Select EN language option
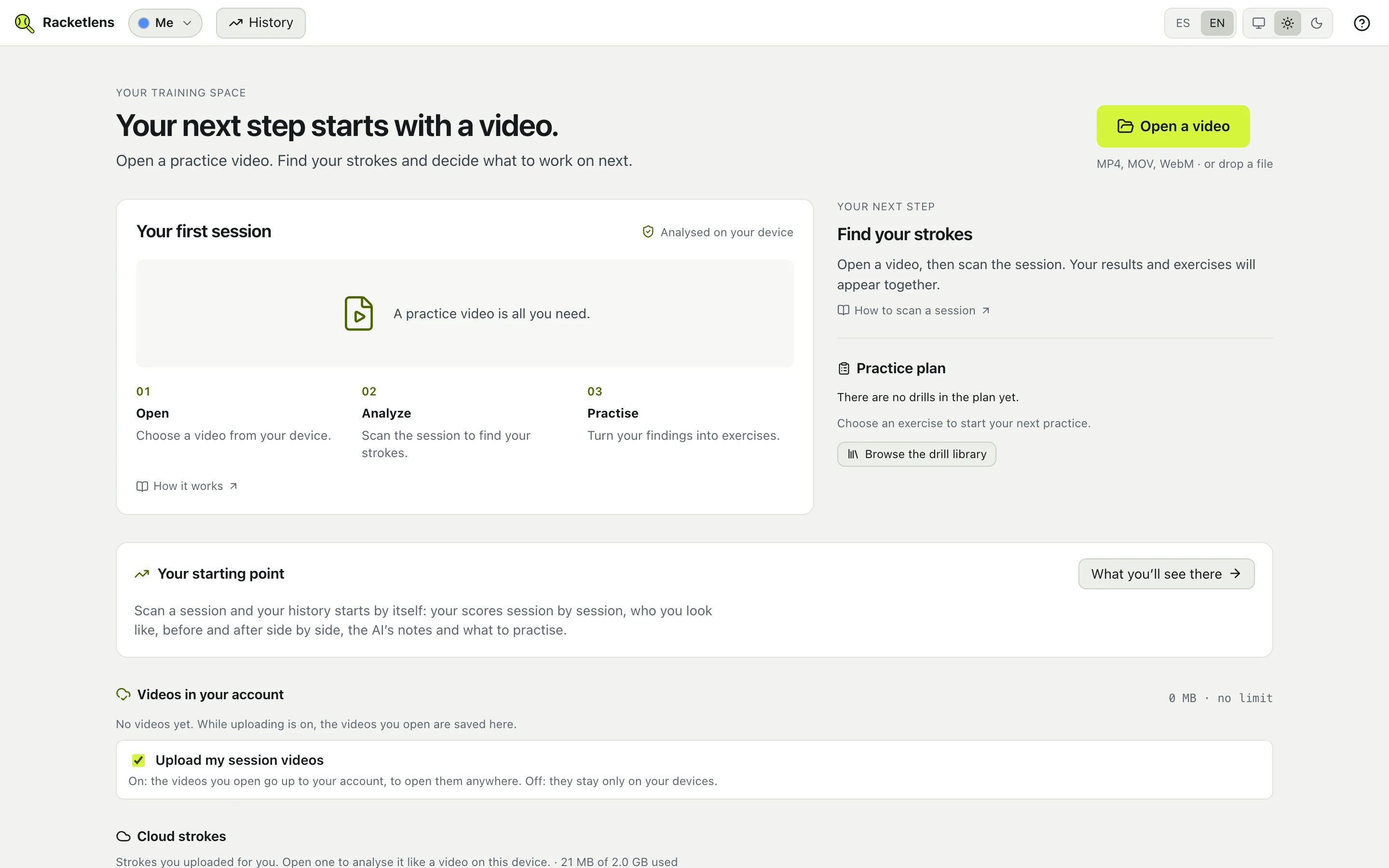 pyautogui.click(x=1217, y=23)
